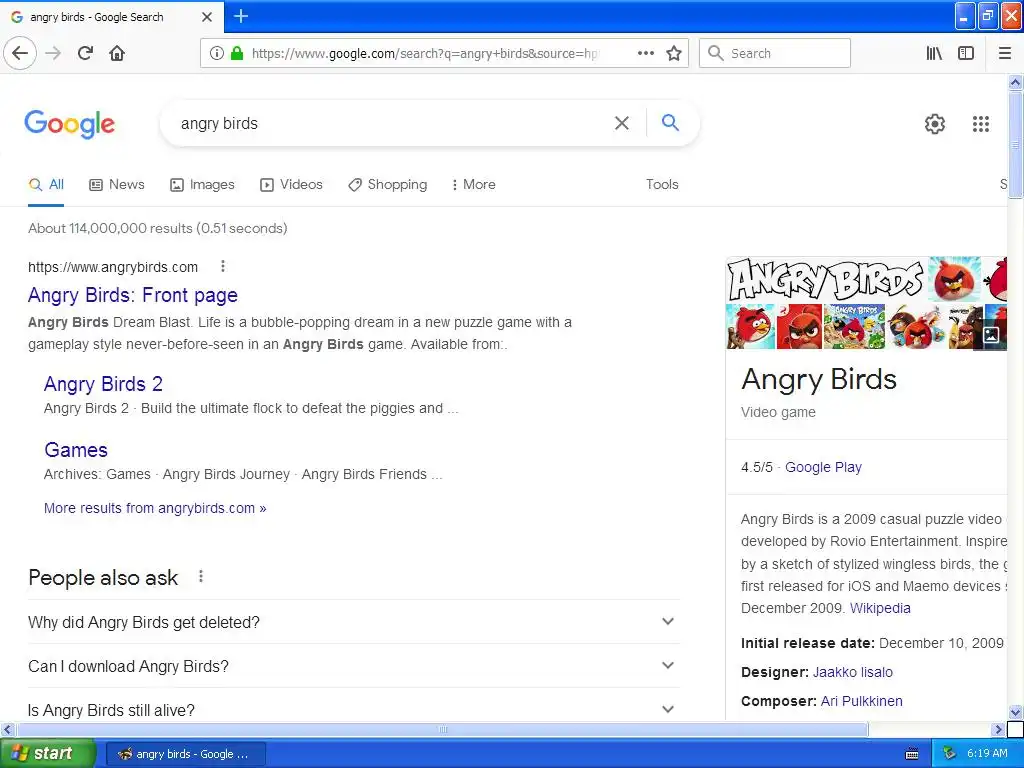Viewport: 1024px width, 768px height.
Task: Select the All results tab
Action: pyautogui.click(x=46, y=184)
